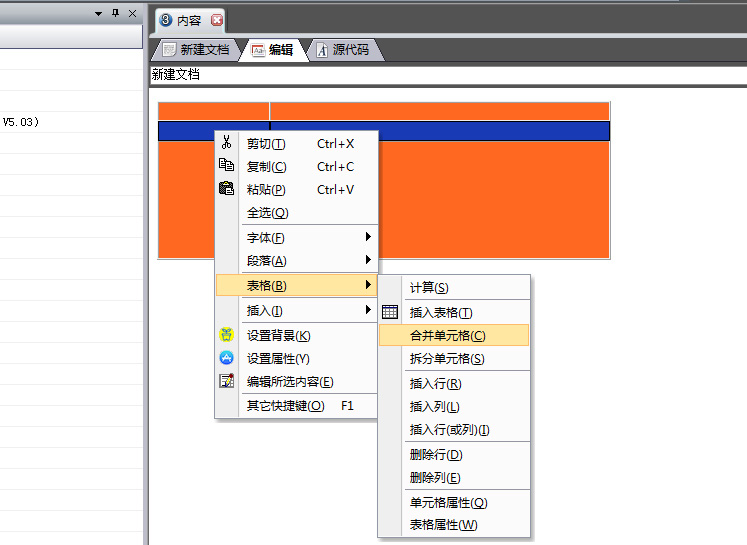Click the Set Background (设置背景) icon

coord(227,335)
